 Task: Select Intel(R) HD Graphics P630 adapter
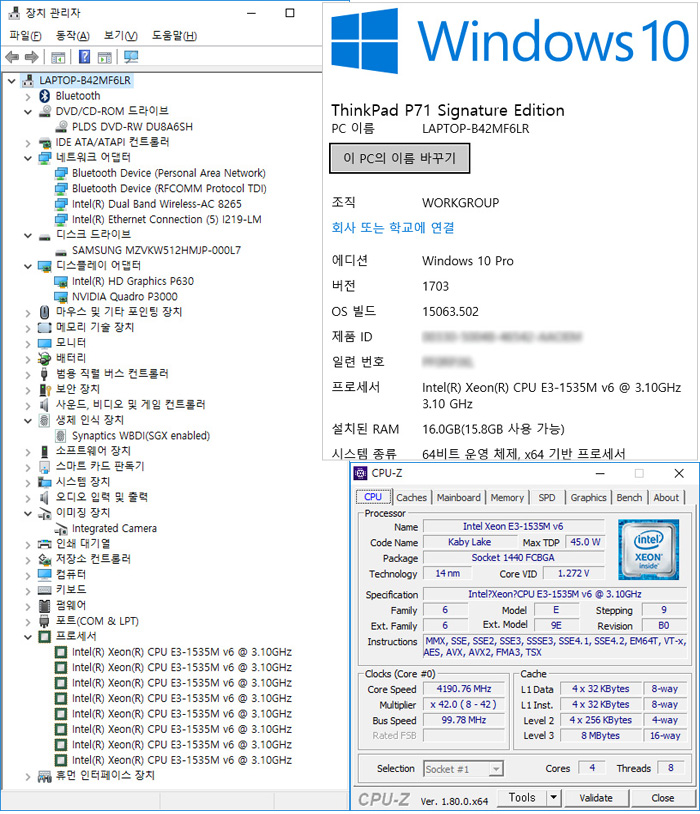tap(132, 281)
